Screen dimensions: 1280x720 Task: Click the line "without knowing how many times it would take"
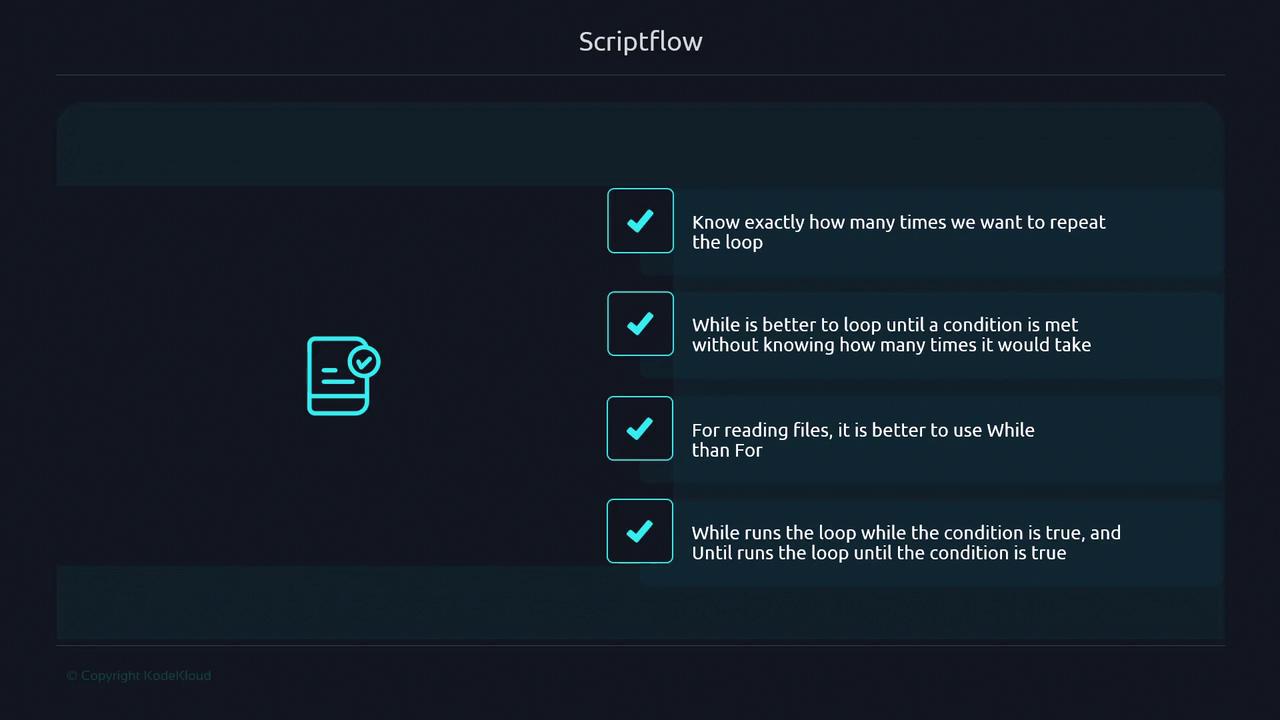click(x=890, y=345)
